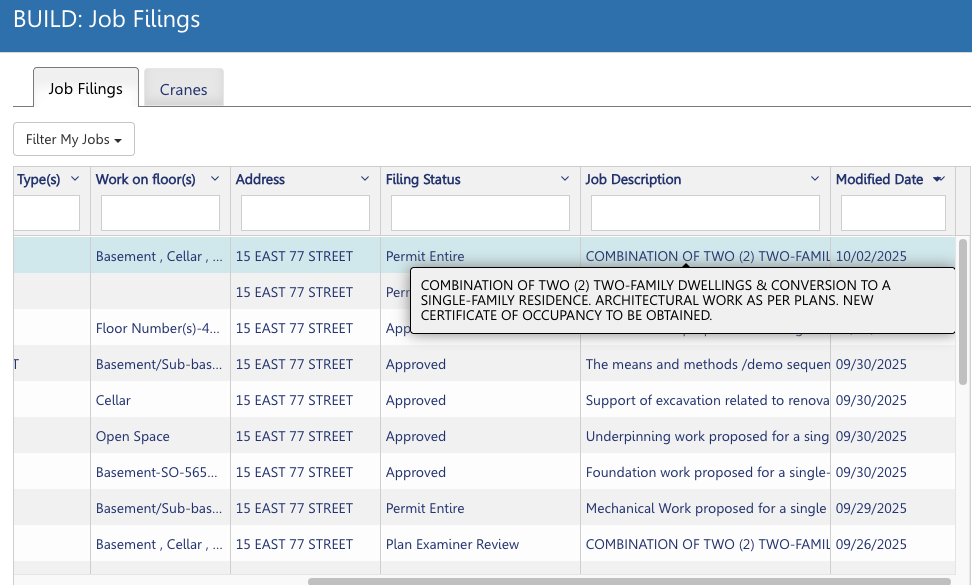Click the Job Description filter input

705,213
